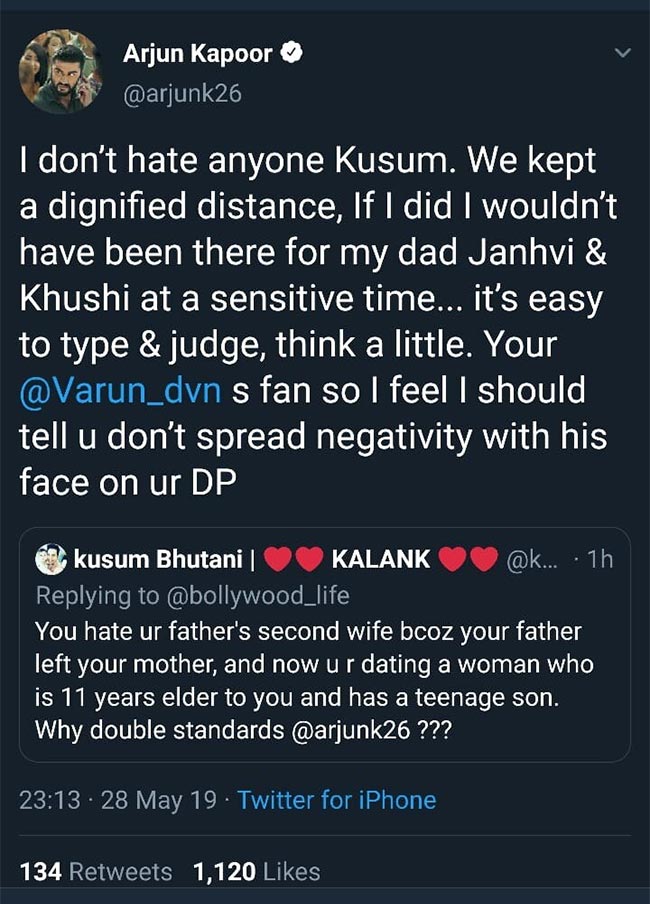
Task: Open the Twitter for iPhone link
Action: click(336, 800)
